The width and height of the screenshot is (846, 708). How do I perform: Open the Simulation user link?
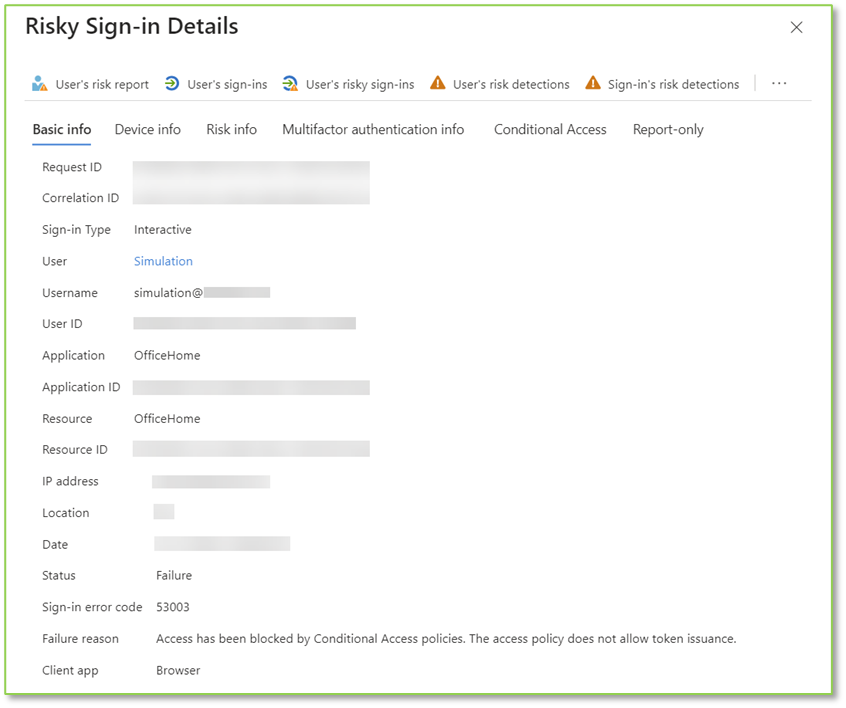pyautogui.click(x=163, y=261)
